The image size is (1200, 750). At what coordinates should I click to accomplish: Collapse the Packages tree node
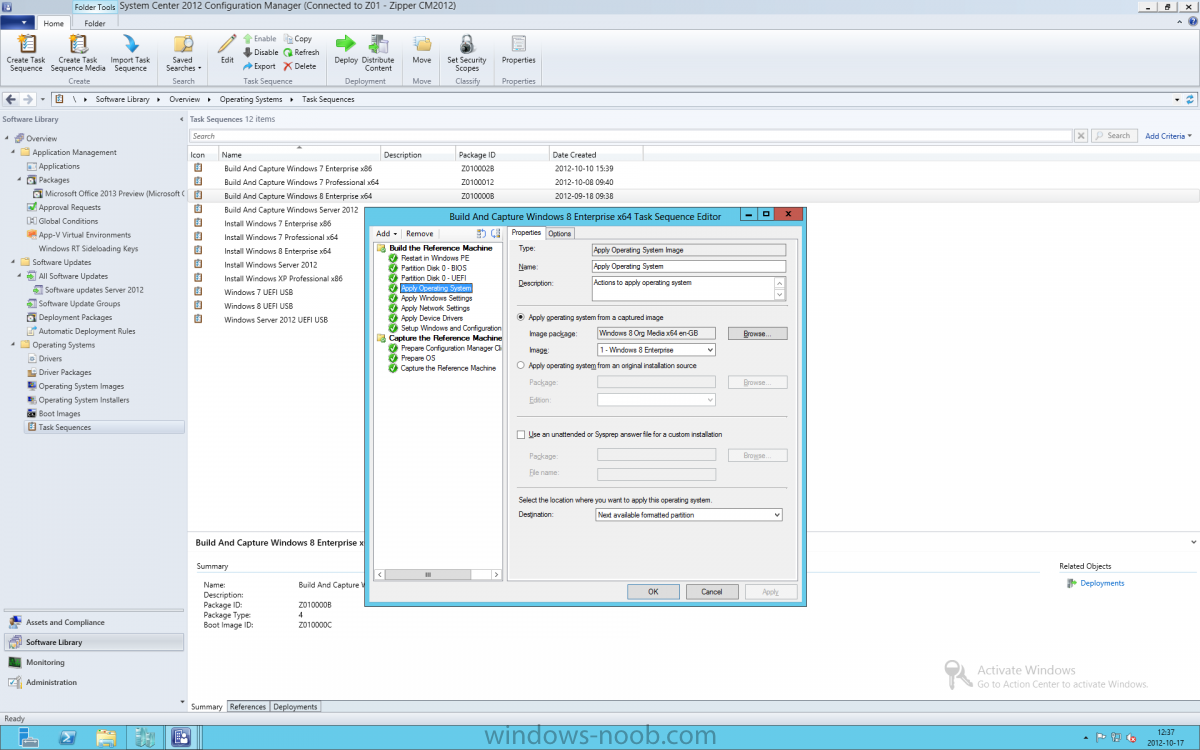pyautogui.click(x=18, y=180)
